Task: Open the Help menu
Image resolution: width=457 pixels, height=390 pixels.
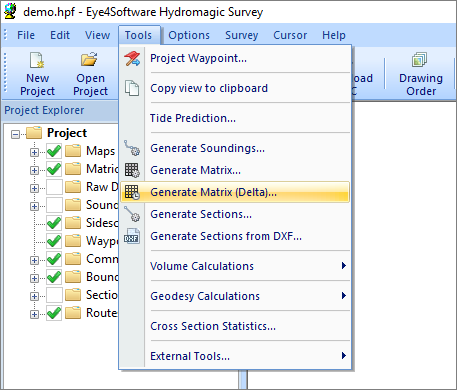Action: [x=334, y=35]
